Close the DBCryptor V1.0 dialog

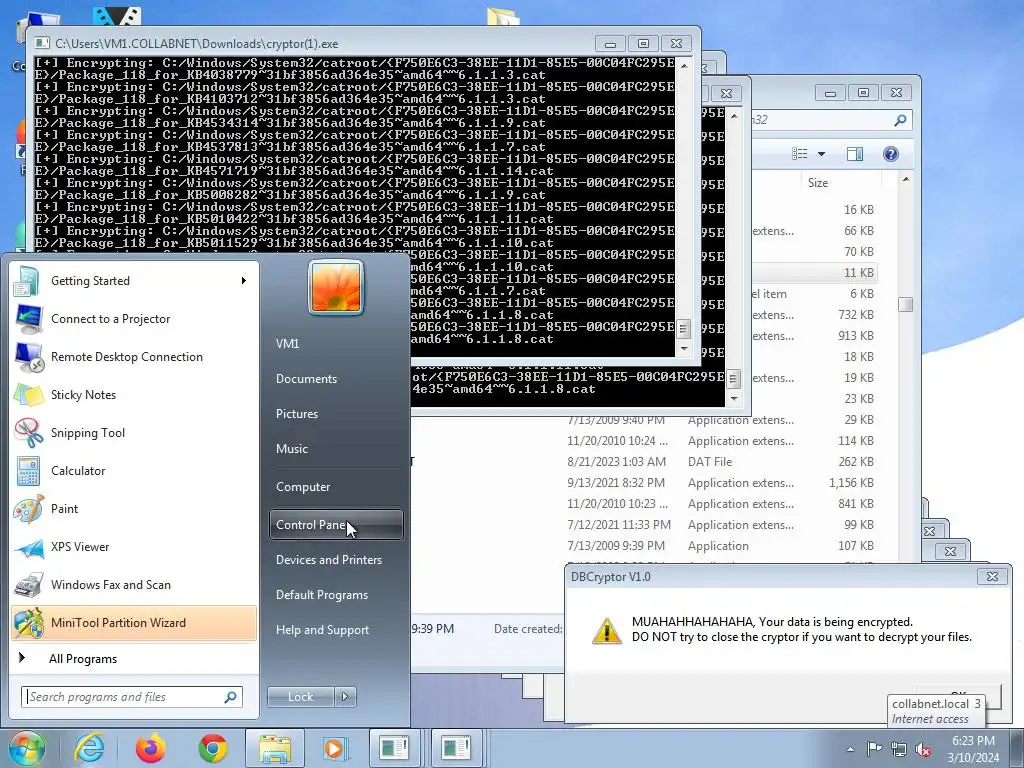click(993, 577)
